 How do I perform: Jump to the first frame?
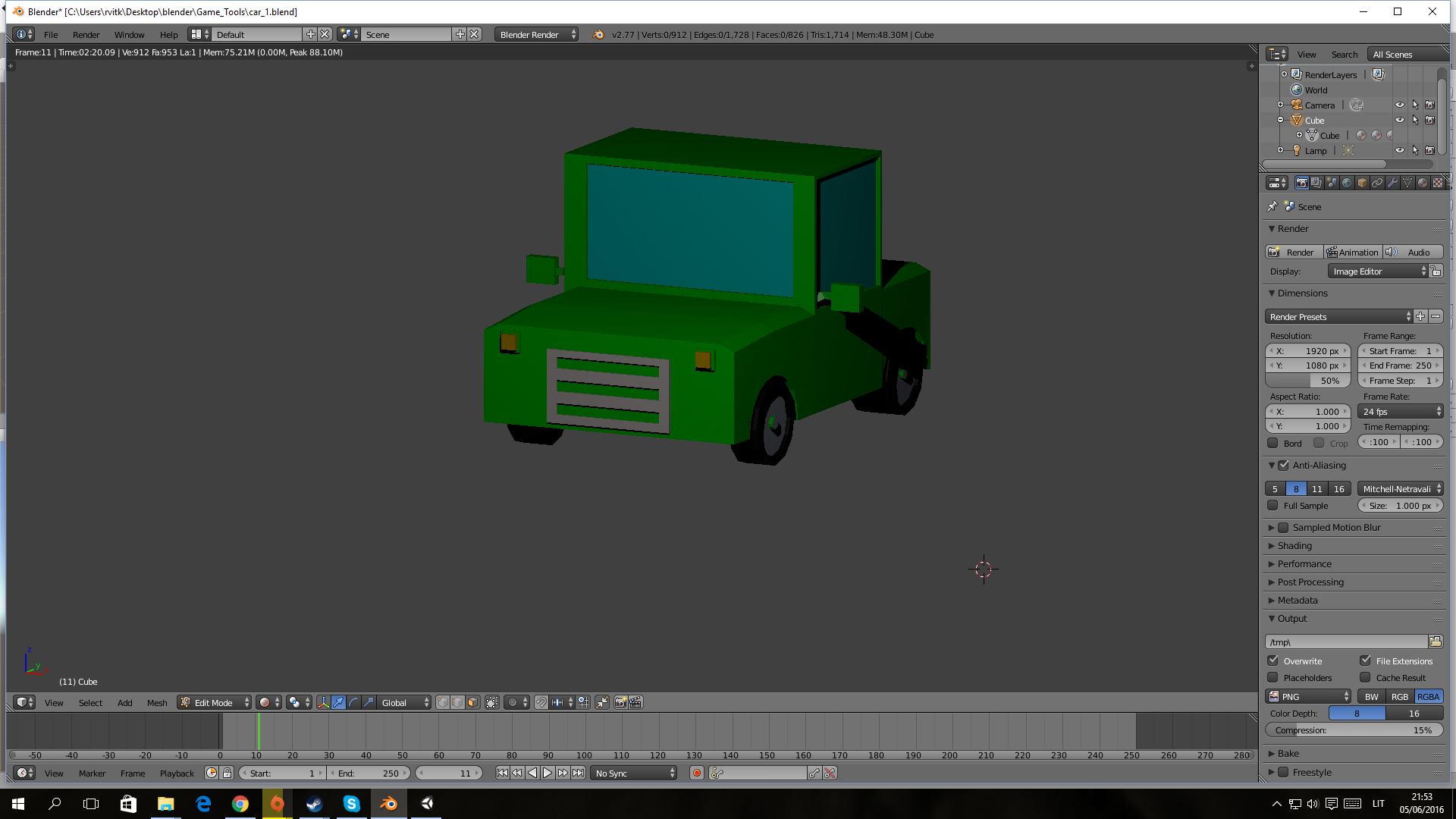point(502,773)
